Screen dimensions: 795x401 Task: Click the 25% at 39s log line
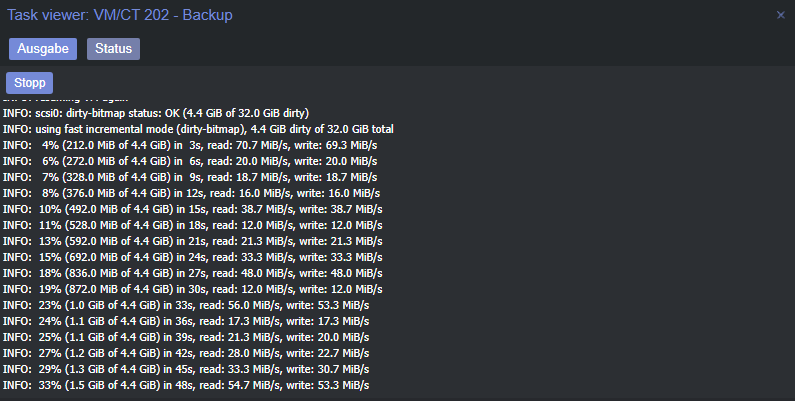pyautogui.click(x=186, y=337)
